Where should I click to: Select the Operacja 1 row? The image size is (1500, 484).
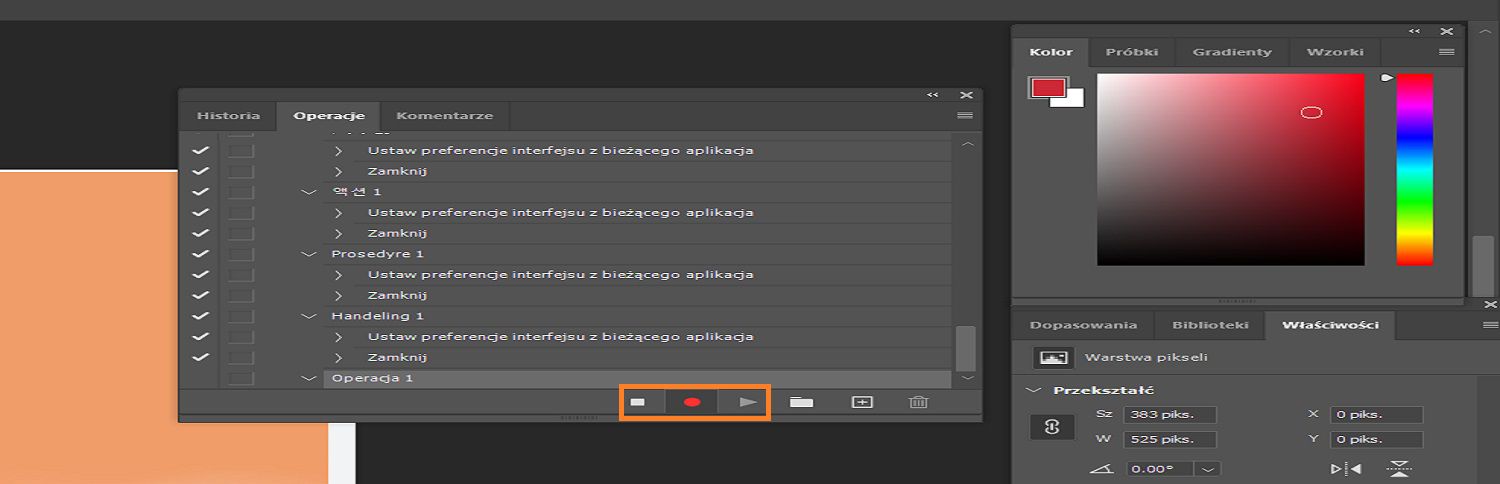click(637, 378)
